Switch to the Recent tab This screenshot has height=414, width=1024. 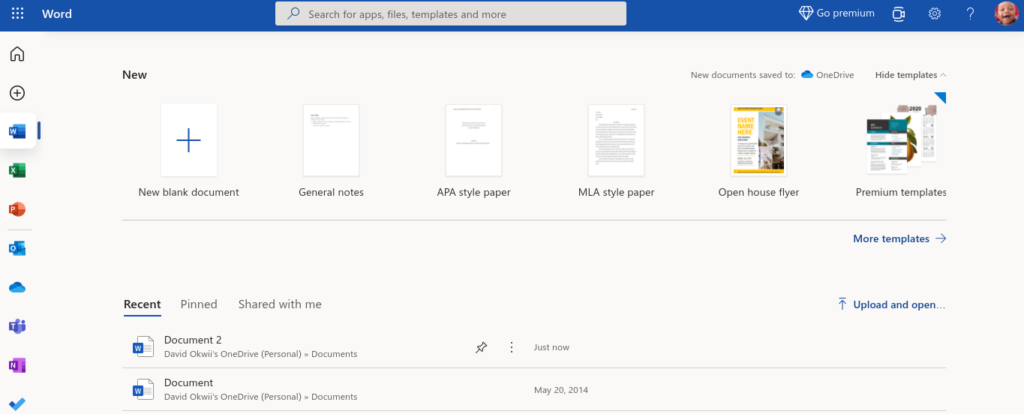click(x=142, y=304)
